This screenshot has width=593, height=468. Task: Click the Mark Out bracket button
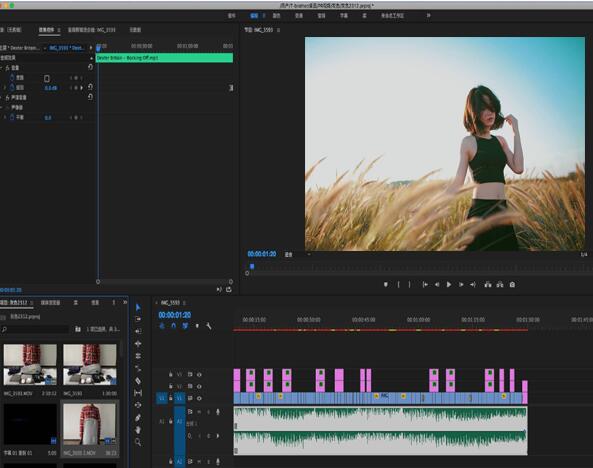click(410, 285)
